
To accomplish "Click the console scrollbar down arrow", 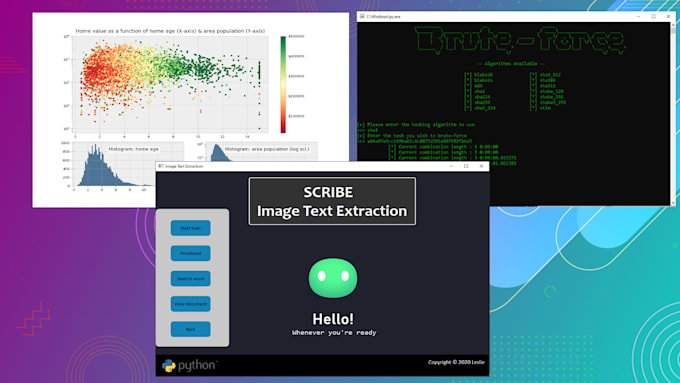I will (673, 203).
